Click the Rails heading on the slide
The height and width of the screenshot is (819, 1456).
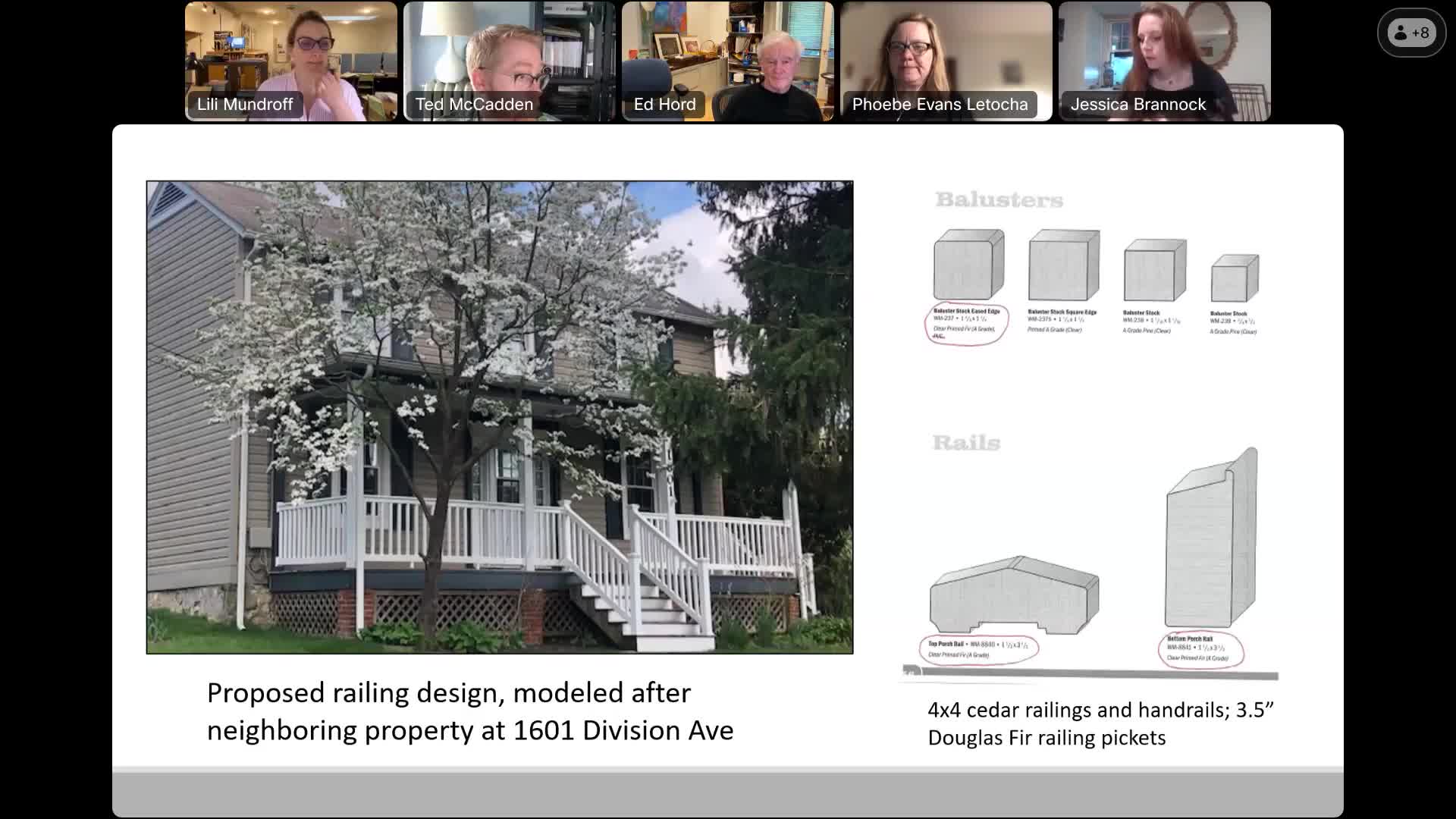[x=966, y=443]
